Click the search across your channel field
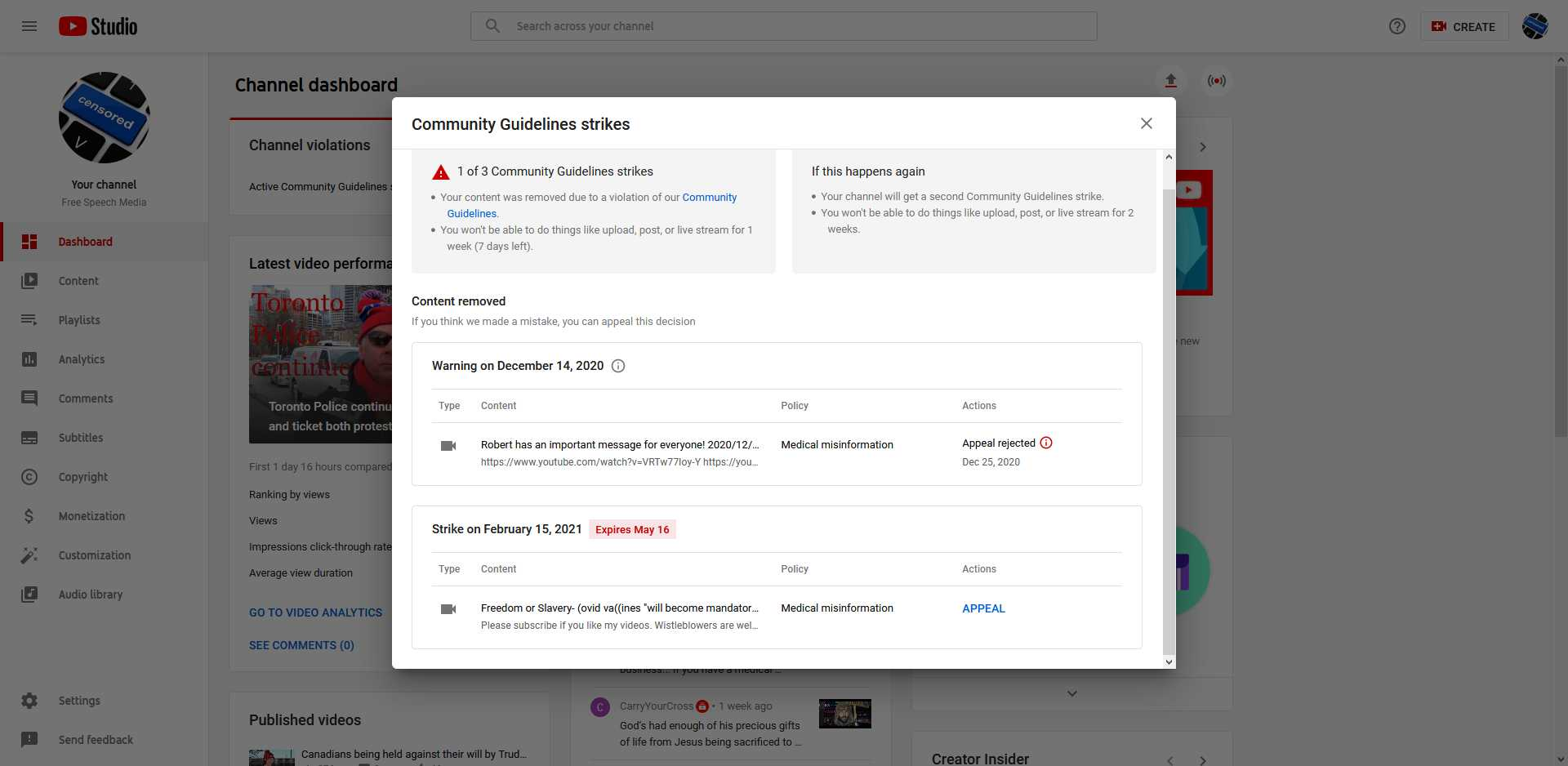Viewport: 1568px width, 766px height. [784, 26]
